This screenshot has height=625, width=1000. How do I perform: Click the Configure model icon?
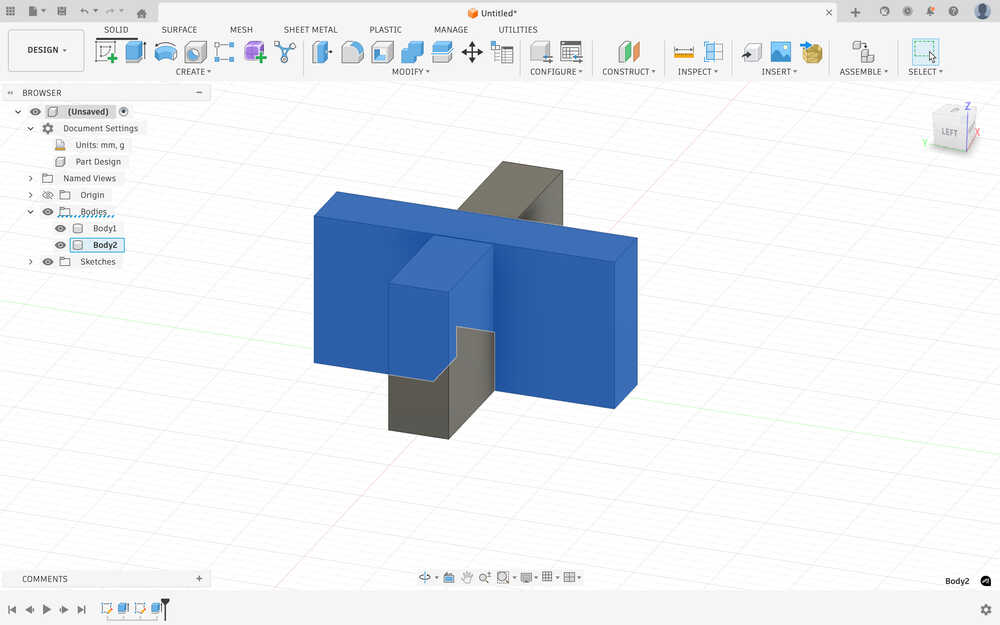pyautogui.click(x=541, y=52)
